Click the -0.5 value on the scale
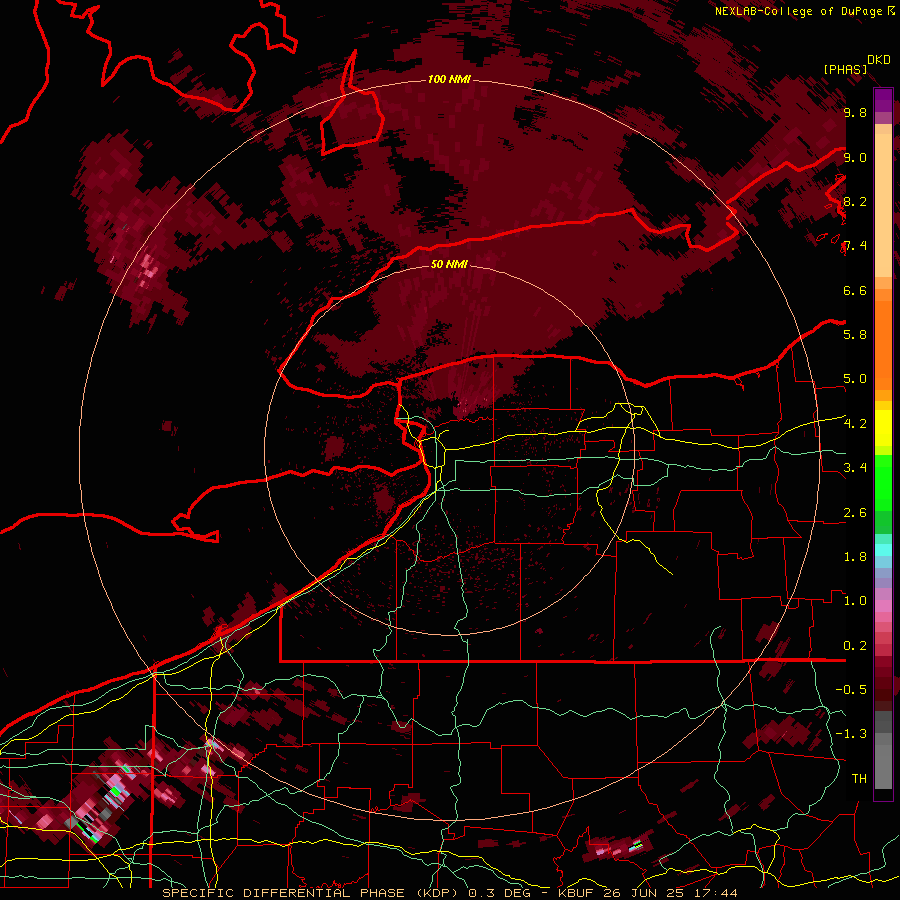Viewport: 900px width, 900px height. coord(851,690)
